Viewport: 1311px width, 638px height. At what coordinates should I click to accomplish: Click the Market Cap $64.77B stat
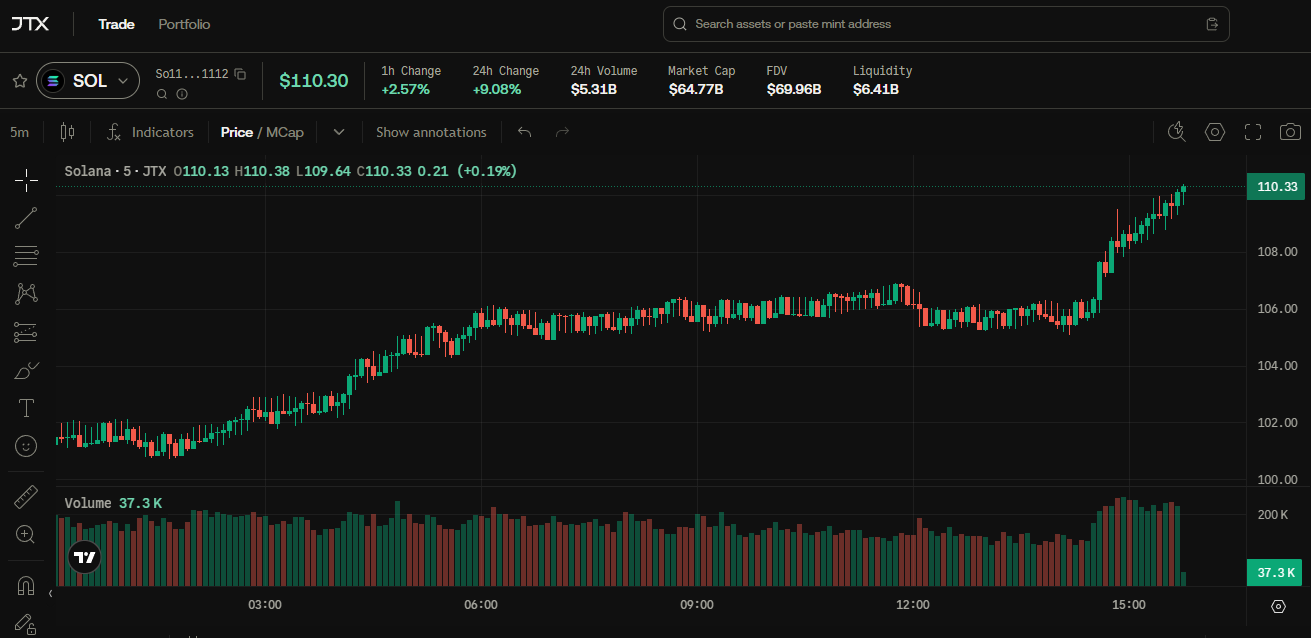pyautogui.click(x=701, y=80)
